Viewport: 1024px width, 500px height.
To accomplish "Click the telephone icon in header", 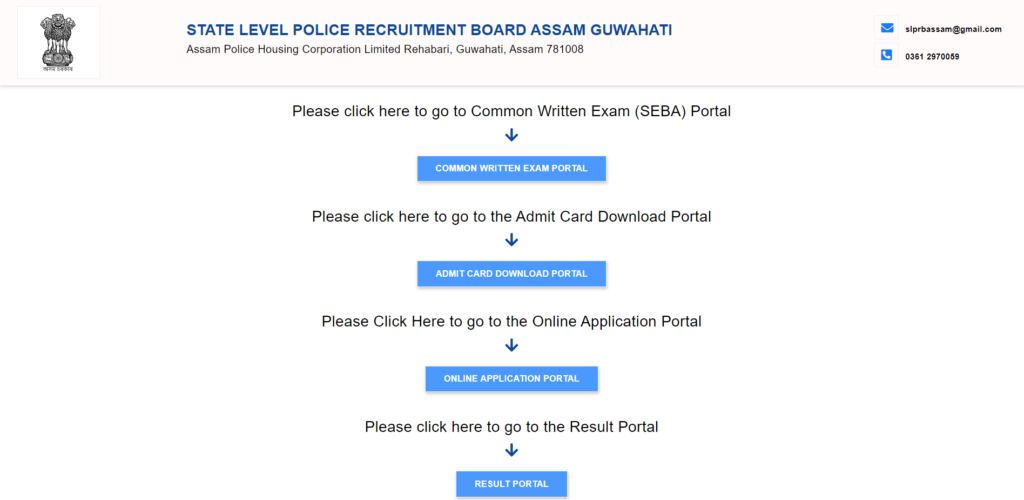I will coord(886,55).
